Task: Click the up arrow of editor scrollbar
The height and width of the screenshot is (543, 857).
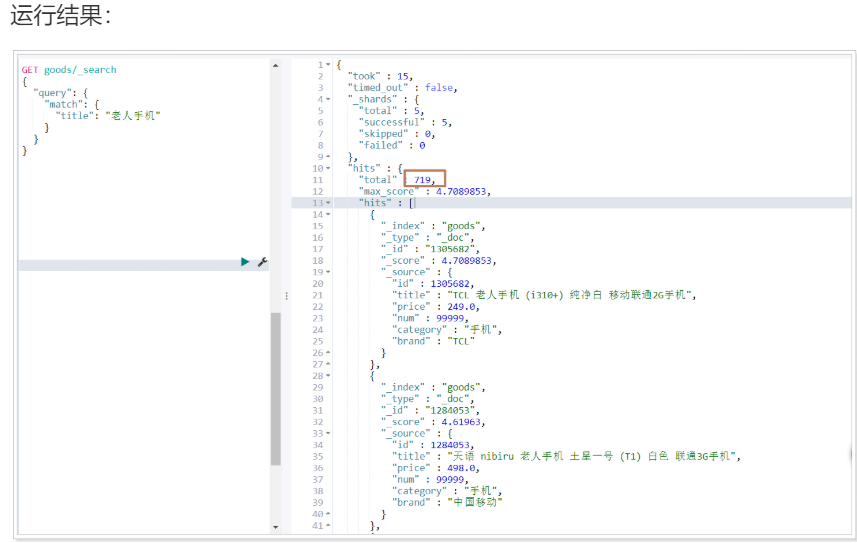Action: point(275,66)
